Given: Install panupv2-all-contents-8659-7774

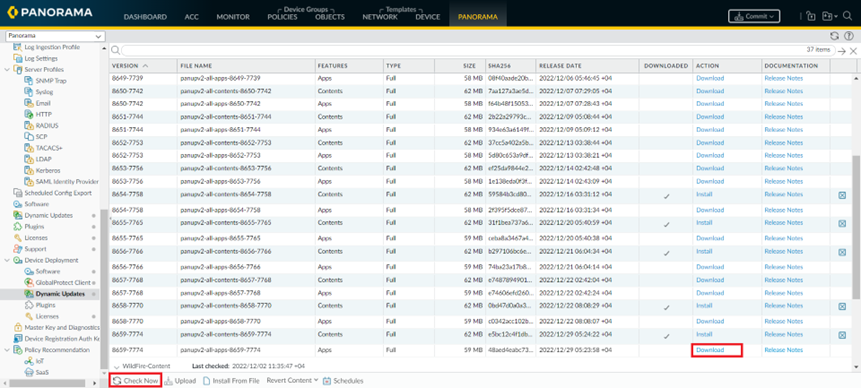Looking at the screenshot, I should 704,334.
